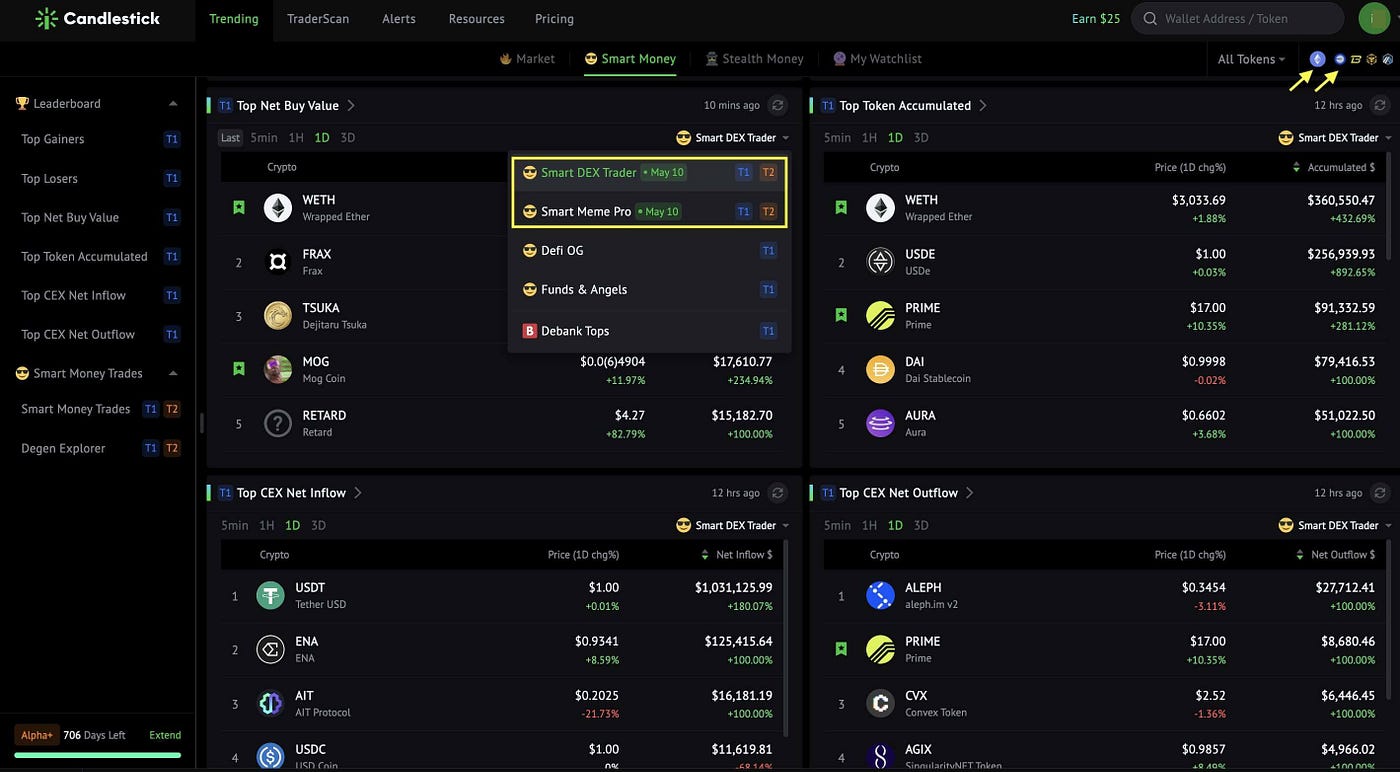The image size is (1400, 772).
Task: Open trader dropdown in Top Net Buy Value panel
Action: 733,138
